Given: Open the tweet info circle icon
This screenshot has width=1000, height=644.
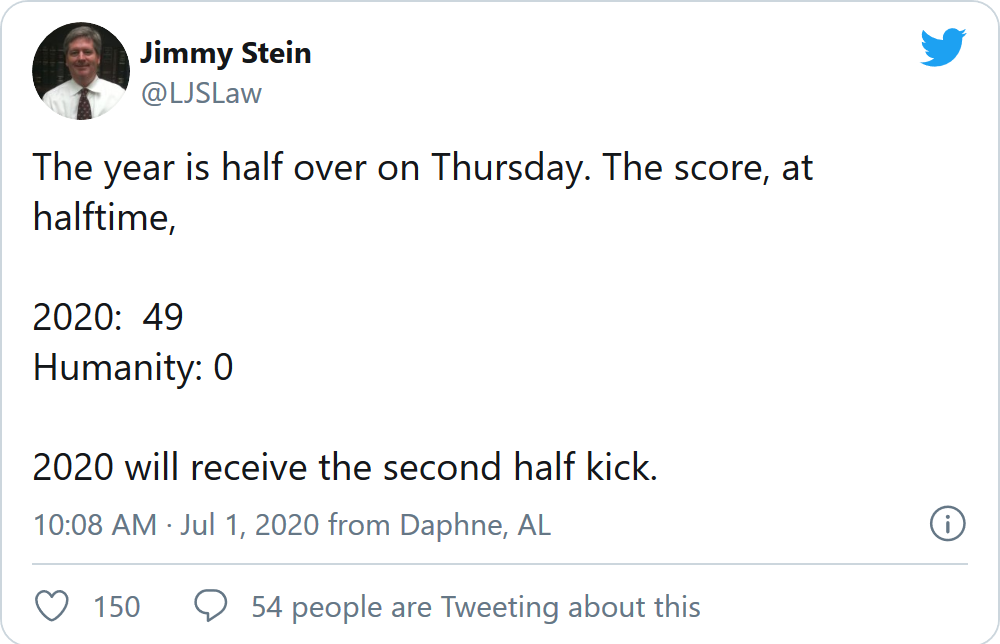Looking at the screenshot, I should tap(947, 524).
